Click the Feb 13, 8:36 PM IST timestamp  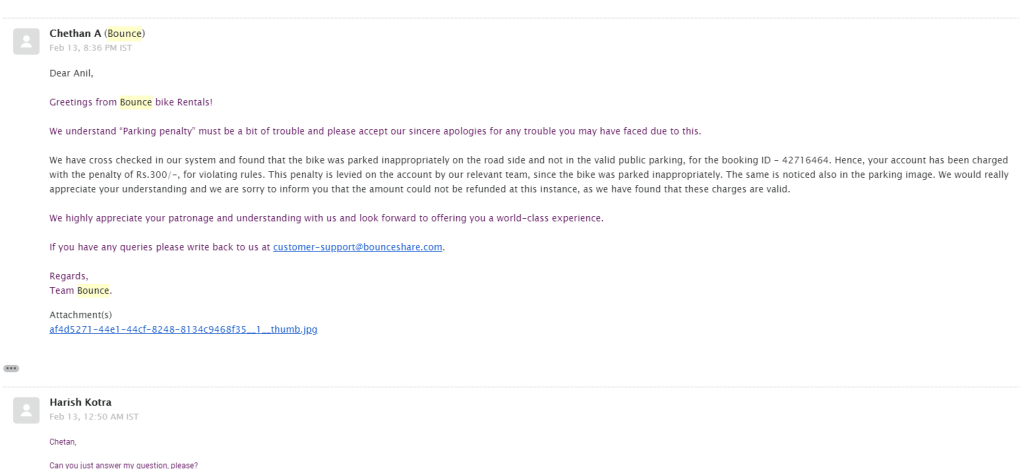(x=91, y=48)
